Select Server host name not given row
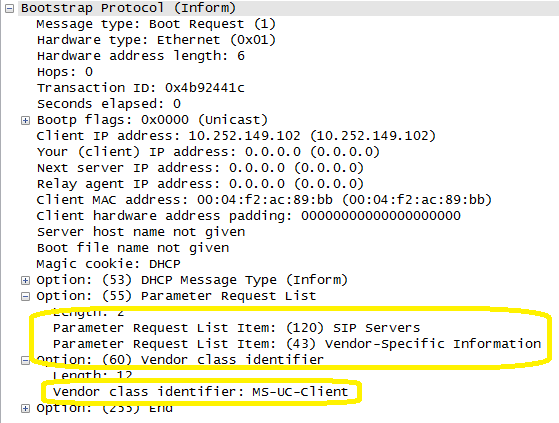Screen dimensions: 559x423 pyautogui.click(x=141, y=232)
